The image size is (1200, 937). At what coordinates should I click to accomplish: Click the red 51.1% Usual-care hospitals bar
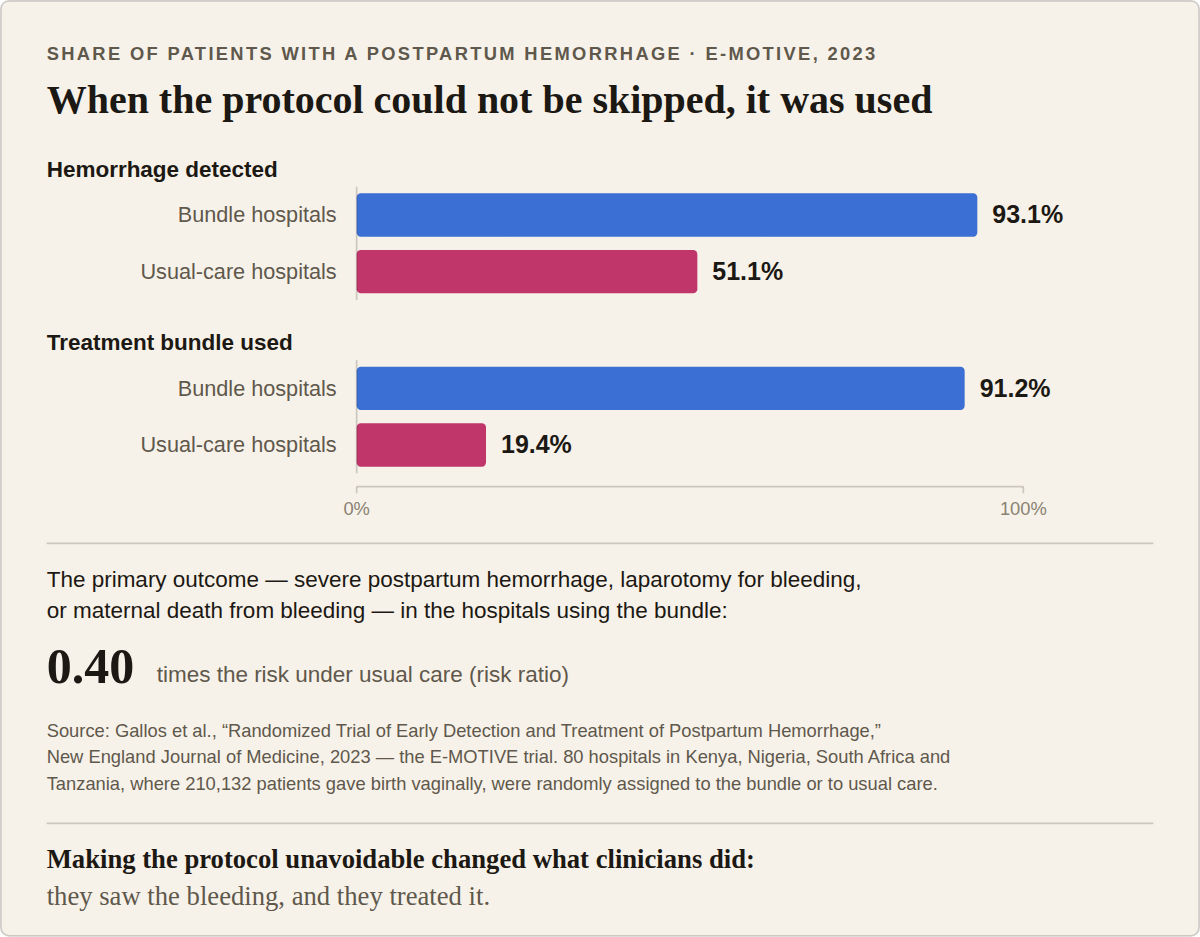click(527, 272)
